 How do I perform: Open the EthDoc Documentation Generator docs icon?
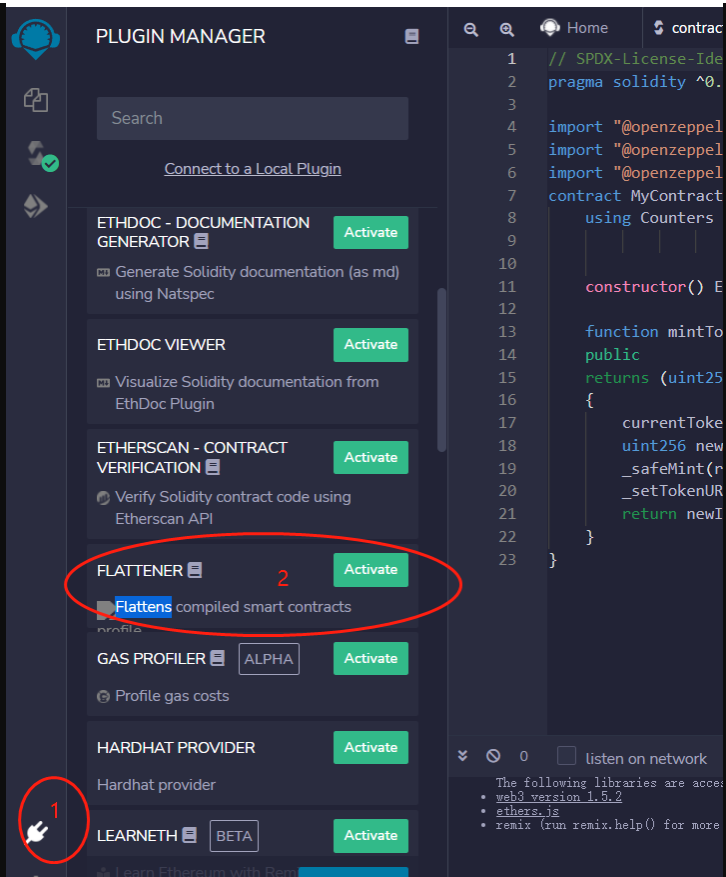[201, 241]
